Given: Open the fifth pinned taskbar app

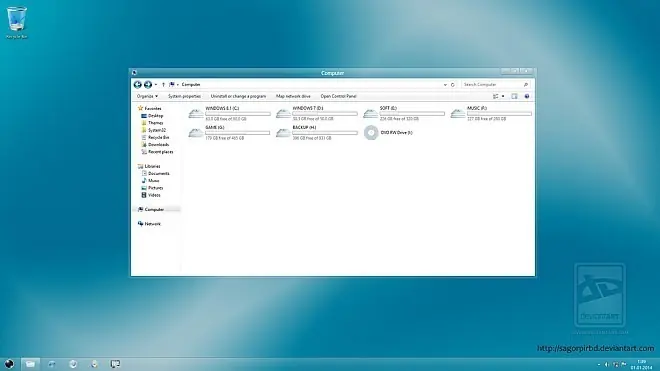Looking at the screenshot, I should (x=94, y=364).
